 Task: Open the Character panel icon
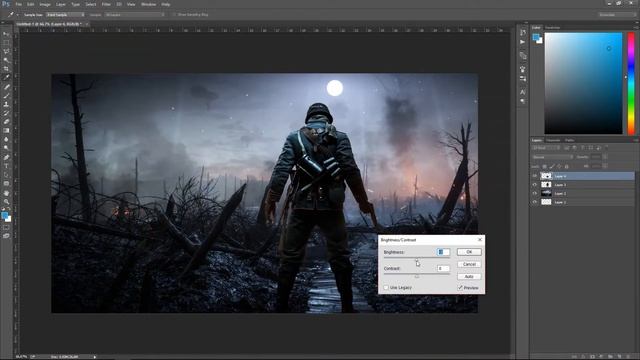click(523, 92)
